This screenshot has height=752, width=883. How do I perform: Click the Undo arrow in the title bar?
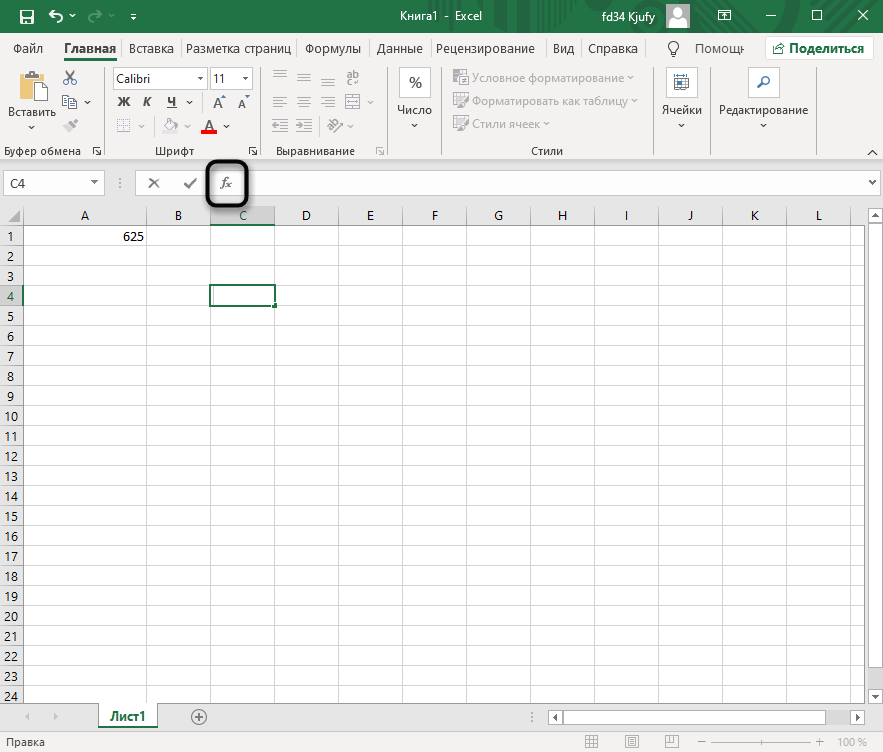(x=56, y=16)
